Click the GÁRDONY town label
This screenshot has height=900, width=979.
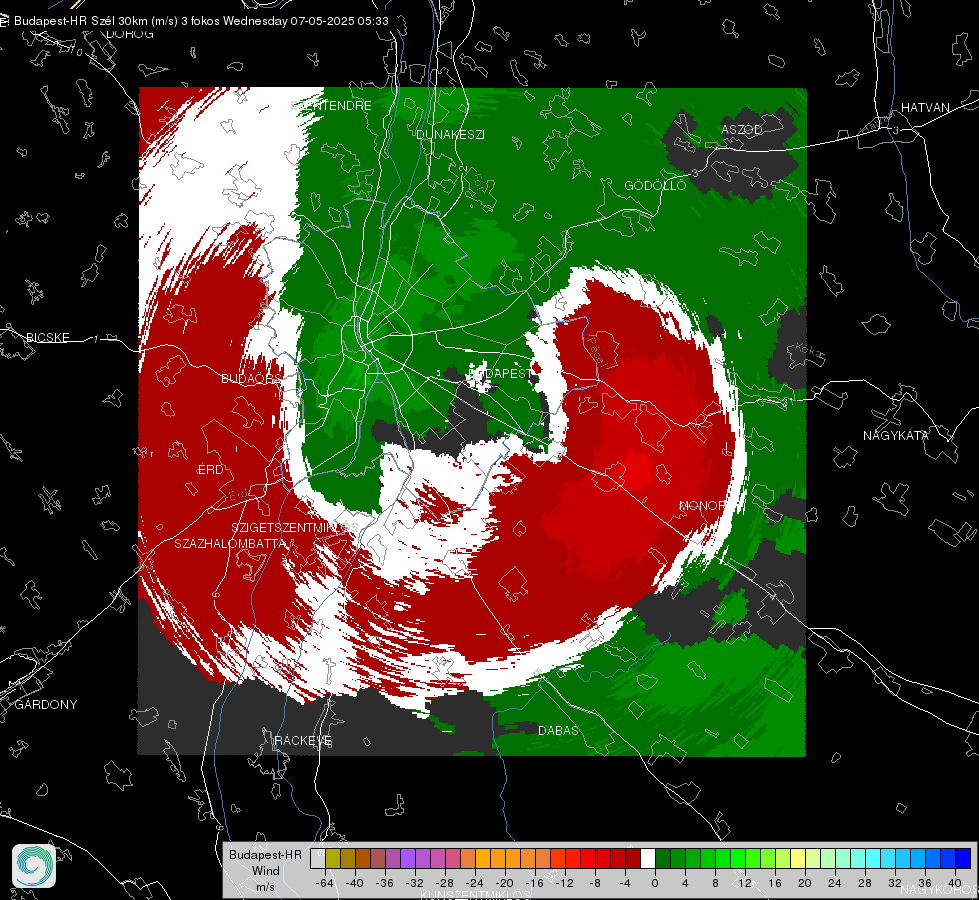46,705
